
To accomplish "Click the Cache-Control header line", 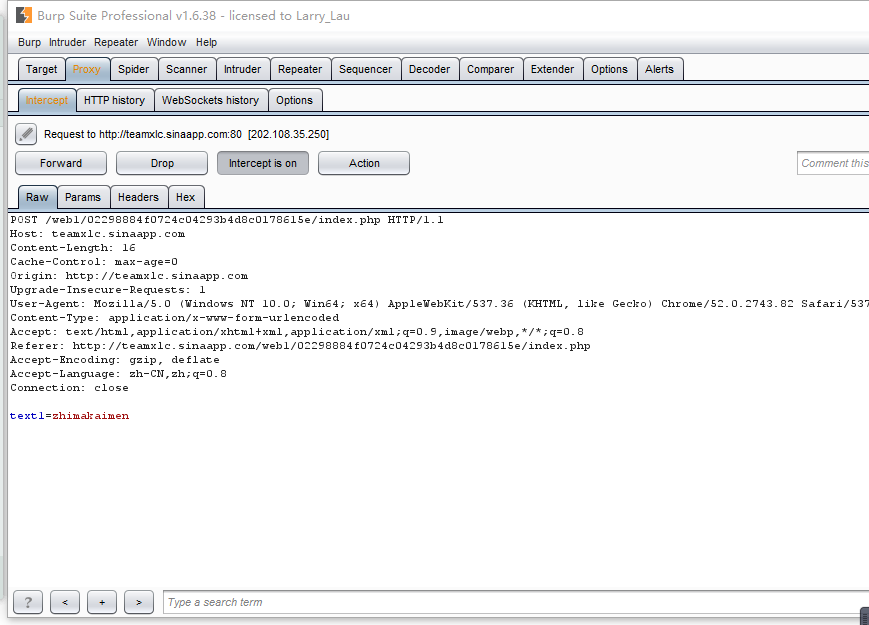I will 94,262.
